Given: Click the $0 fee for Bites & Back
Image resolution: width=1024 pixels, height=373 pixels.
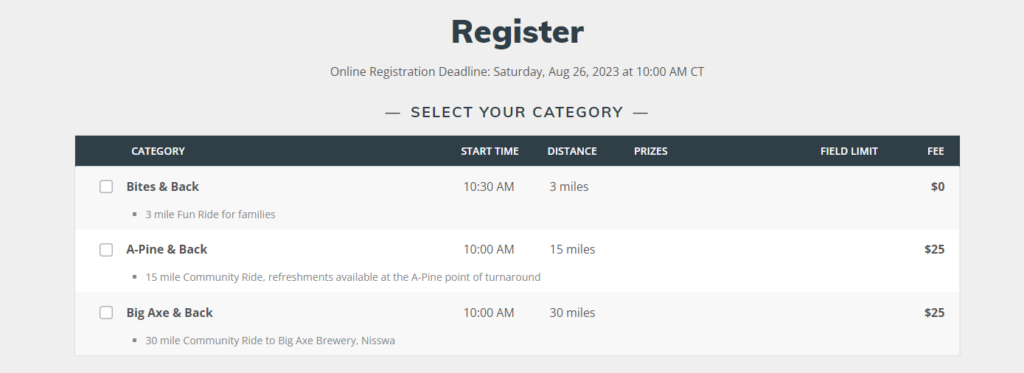Looking at the screenshot, I should (938, 187).
